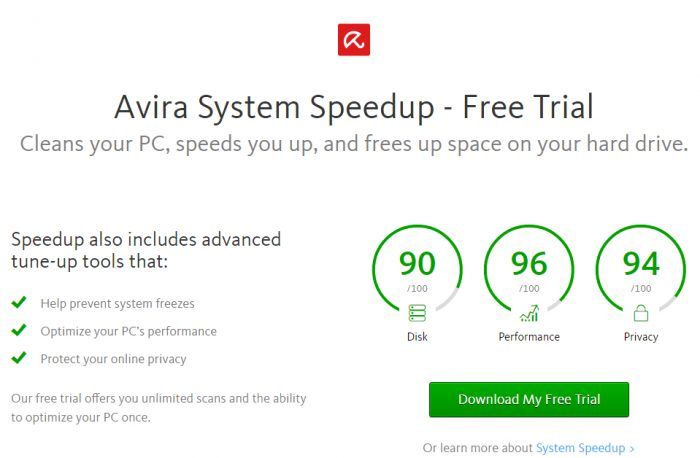Click the Help prevent system freezes text

coord(117,303)
